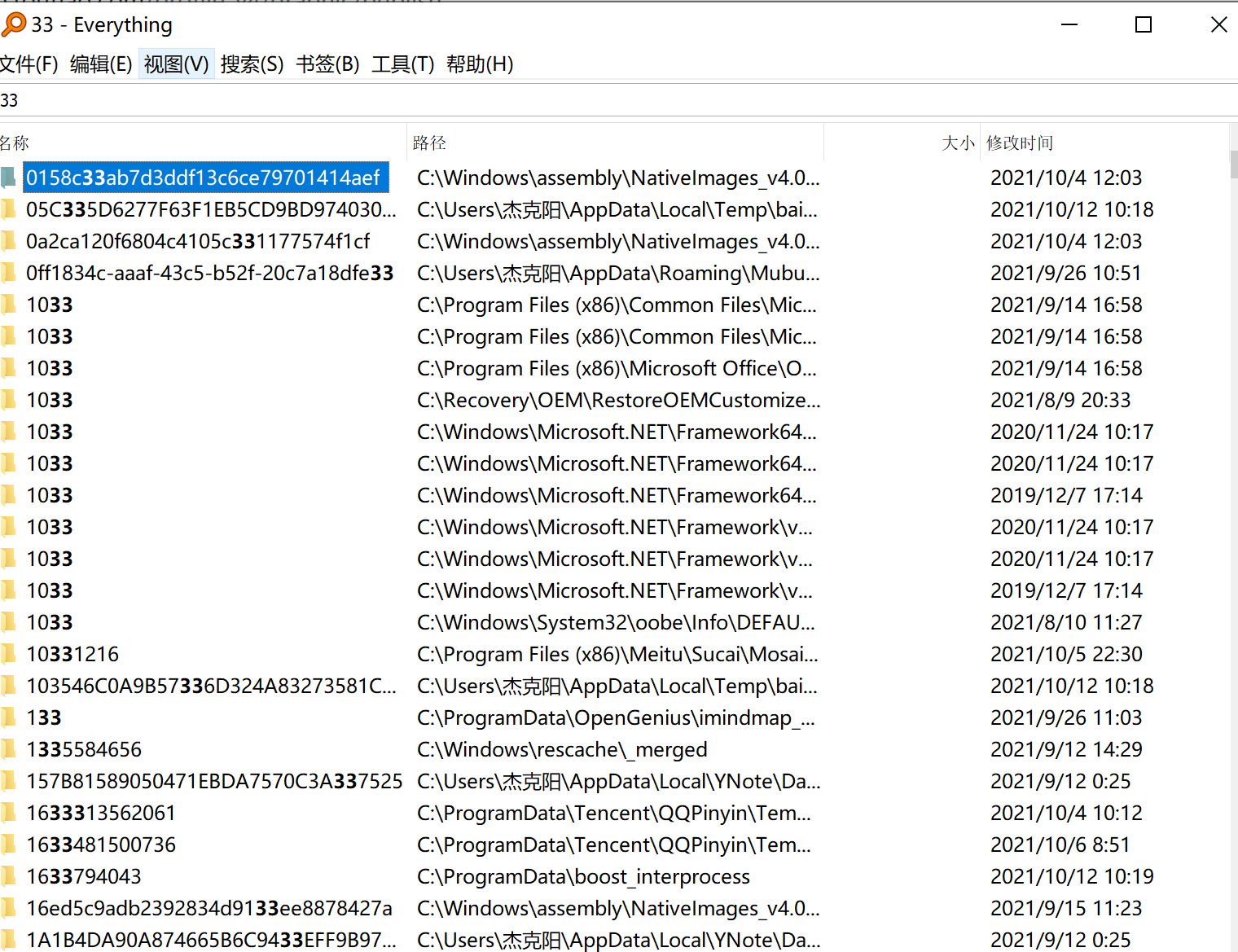The width and height of the screenshot is (1238, 952).
Task: Click folder icon of 157B81589050471EBDA7570C3A337525
Action: [x=9, y=781]
